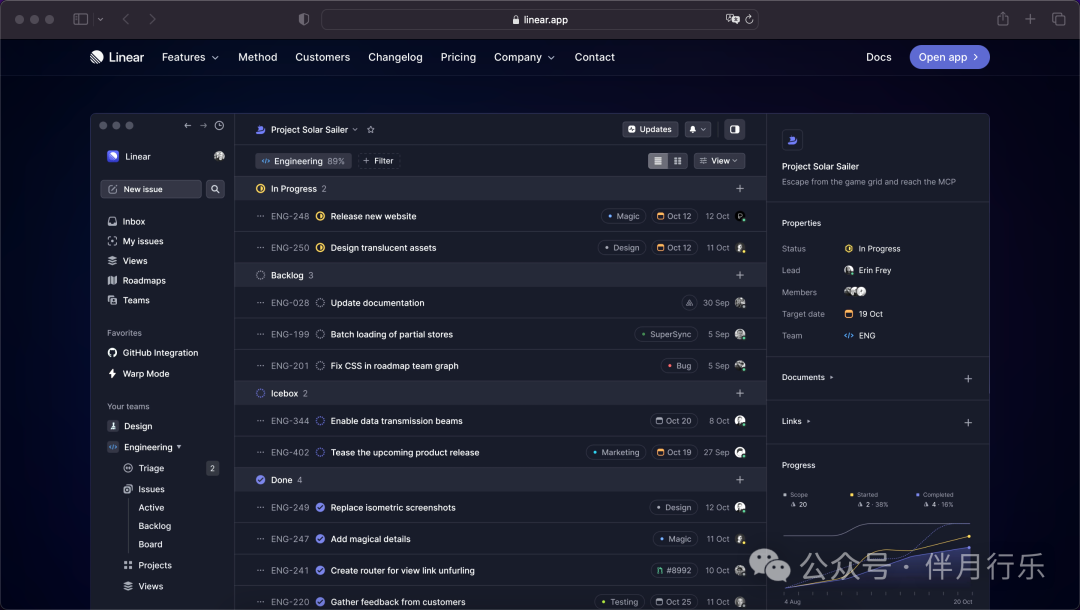Toggle the right details sidebar panel
Screen dimensions: 1080x610
pyautogui.click(x=735, y=129)
